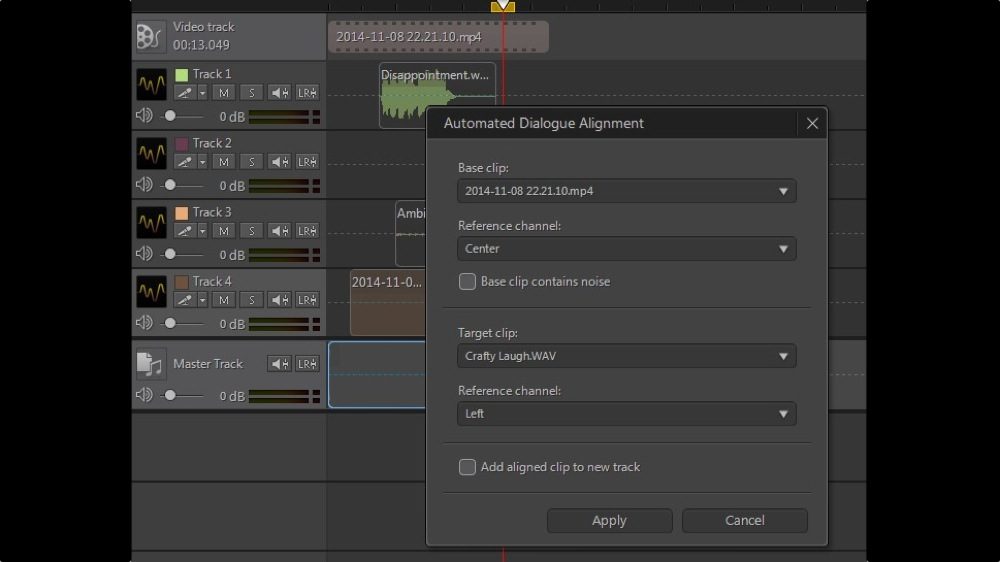The image size is (1000, 562).
Task: Expand Track 4 record input arrow
Action: click(x=202, y=300)
